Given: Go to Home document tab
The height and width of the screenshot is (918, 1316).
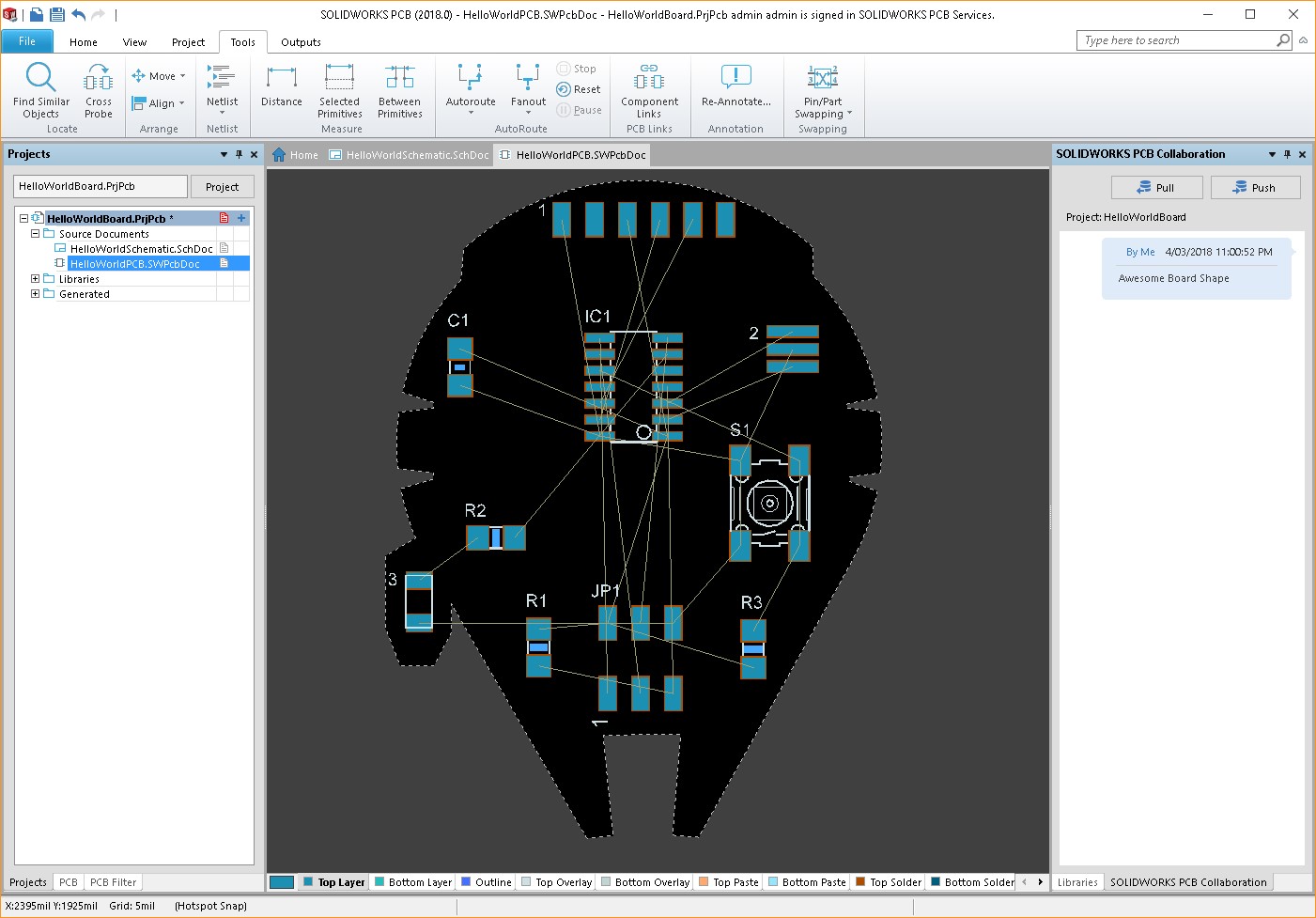Looking at the screenshot, I should coord(296,155).
